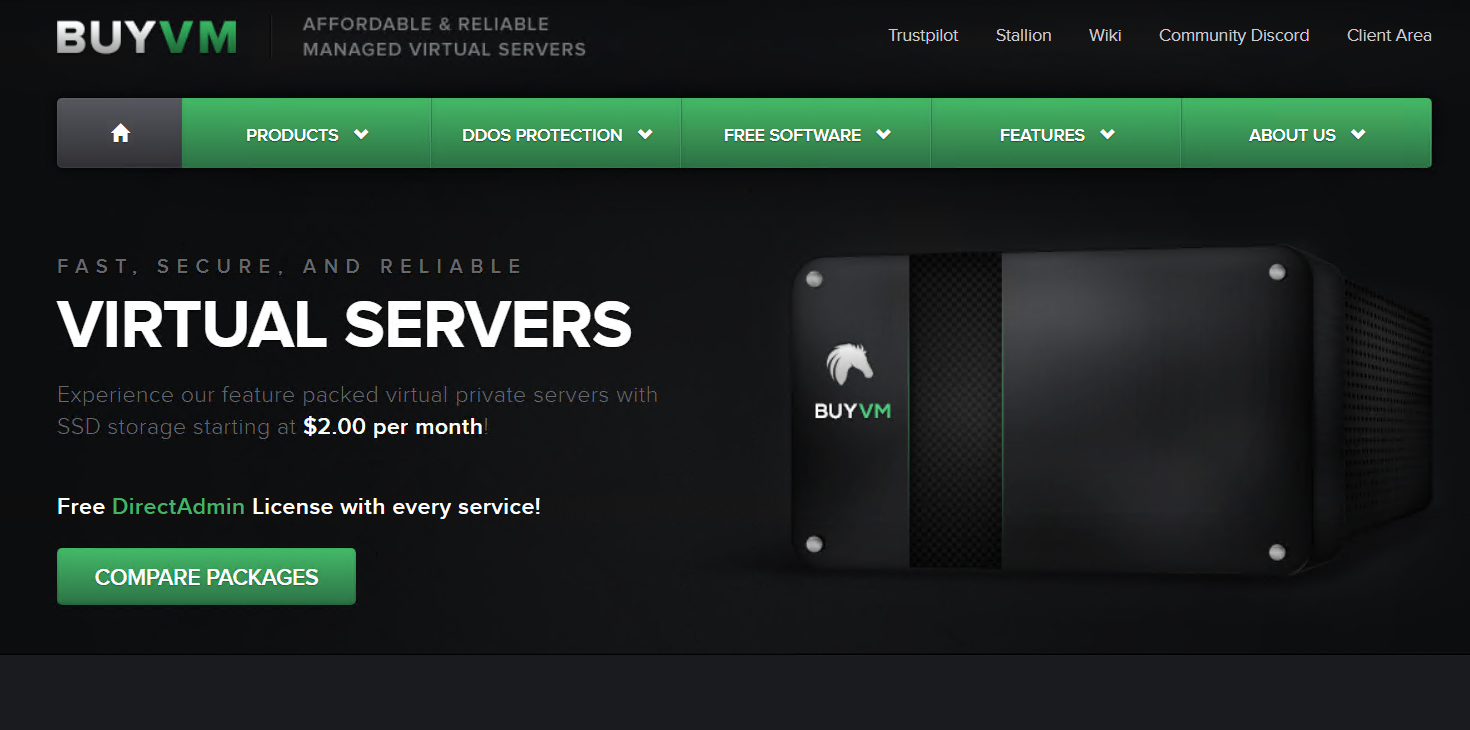This screenshot has width=1470, height=730.
Task: Open the About Us menu
Action: 1307,134
